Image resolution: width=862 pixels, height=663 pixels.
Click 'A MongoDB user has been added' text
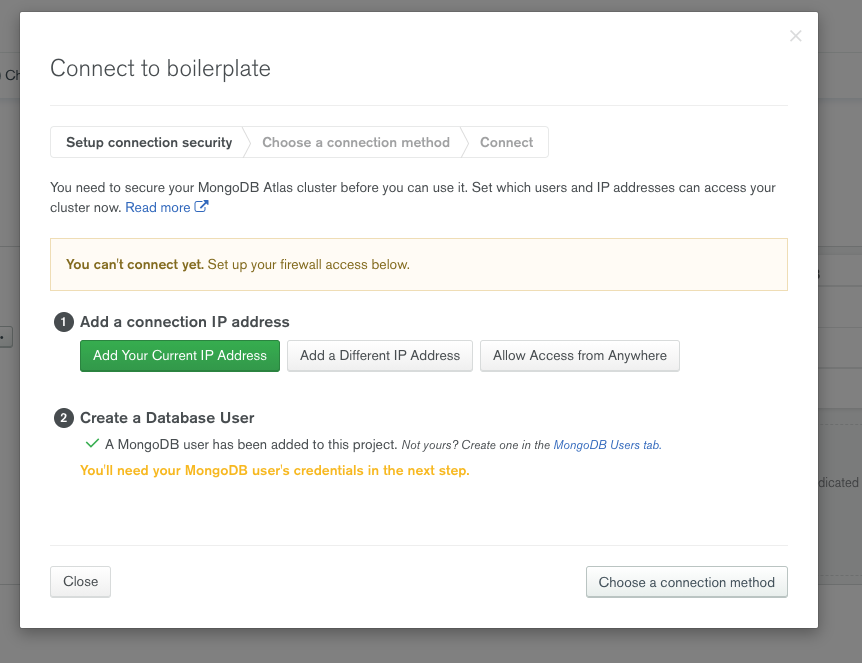[251, 444]
